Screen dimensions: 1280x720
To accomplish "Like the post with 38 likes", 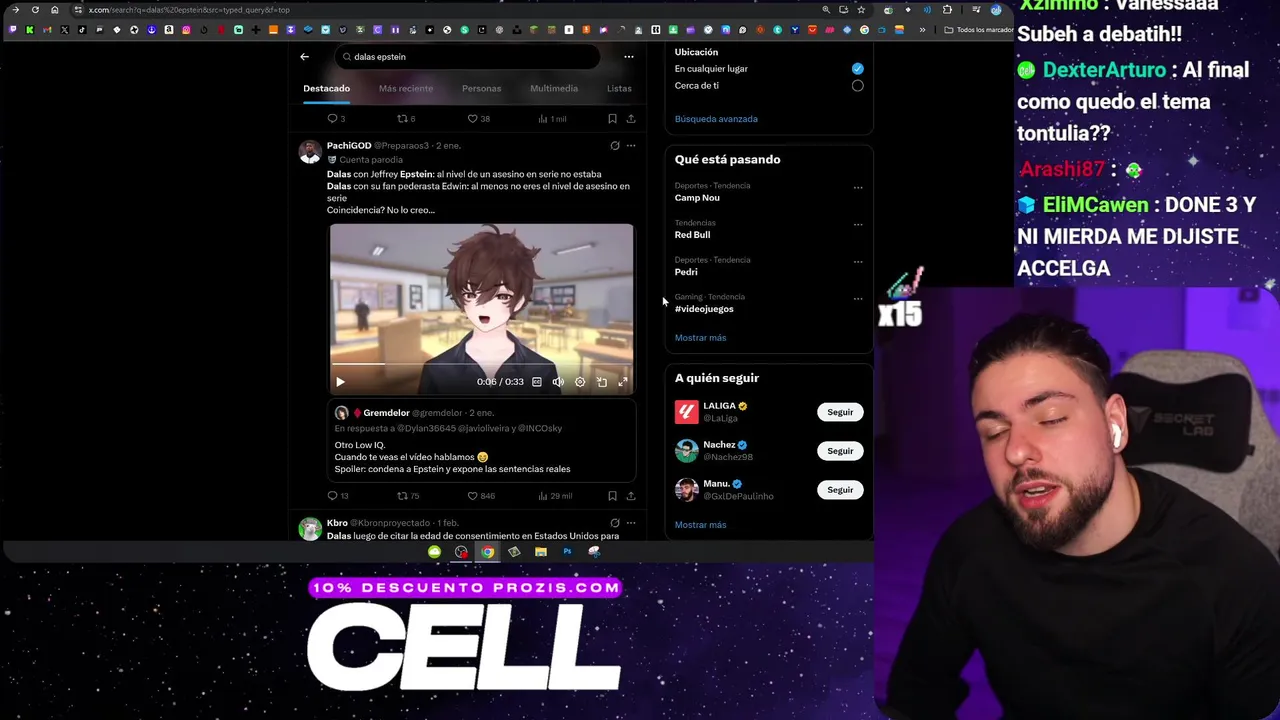I will pos(479,119).
